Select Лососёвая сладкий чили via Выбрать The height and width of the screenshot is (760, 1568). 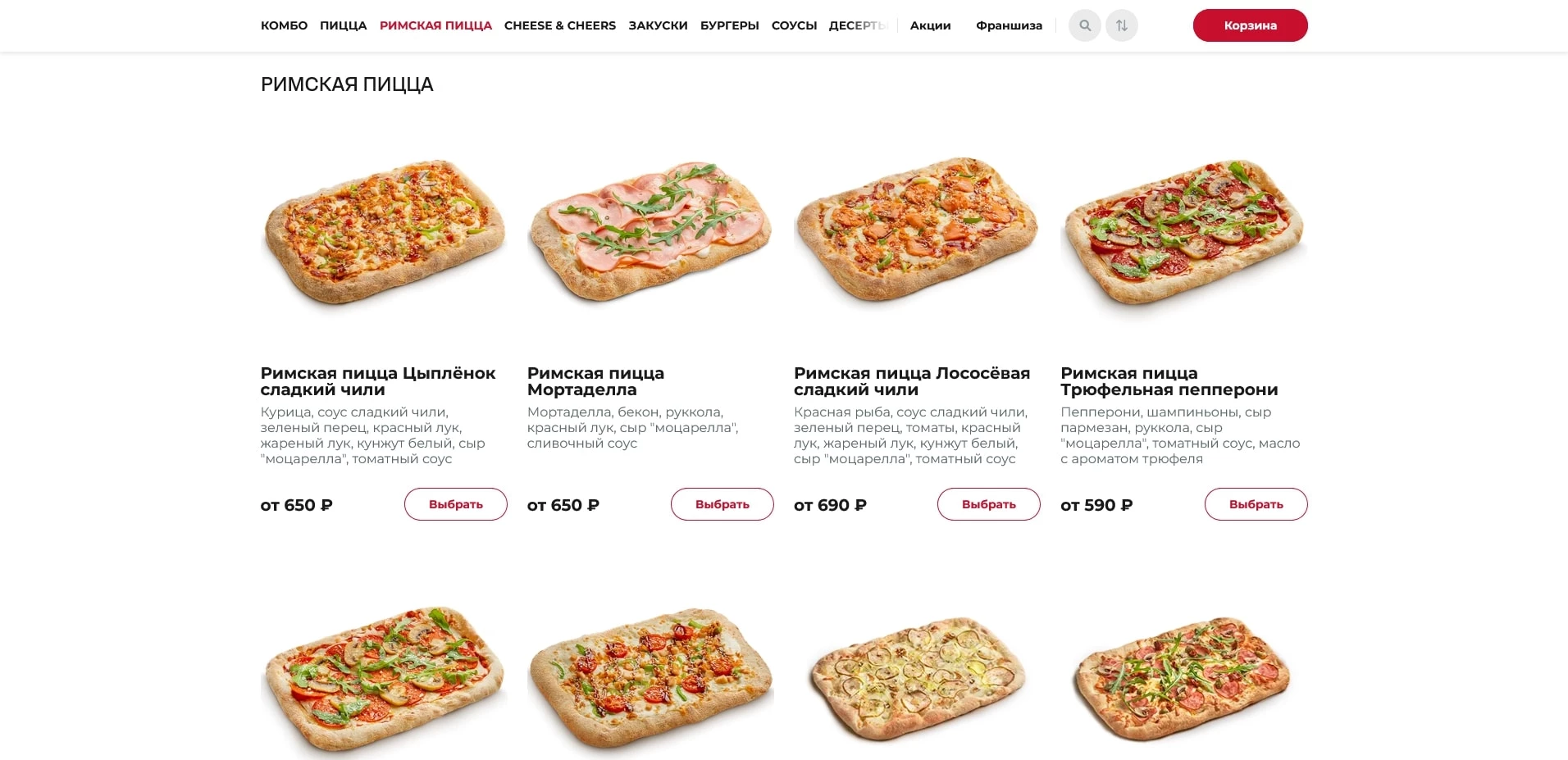988,504
